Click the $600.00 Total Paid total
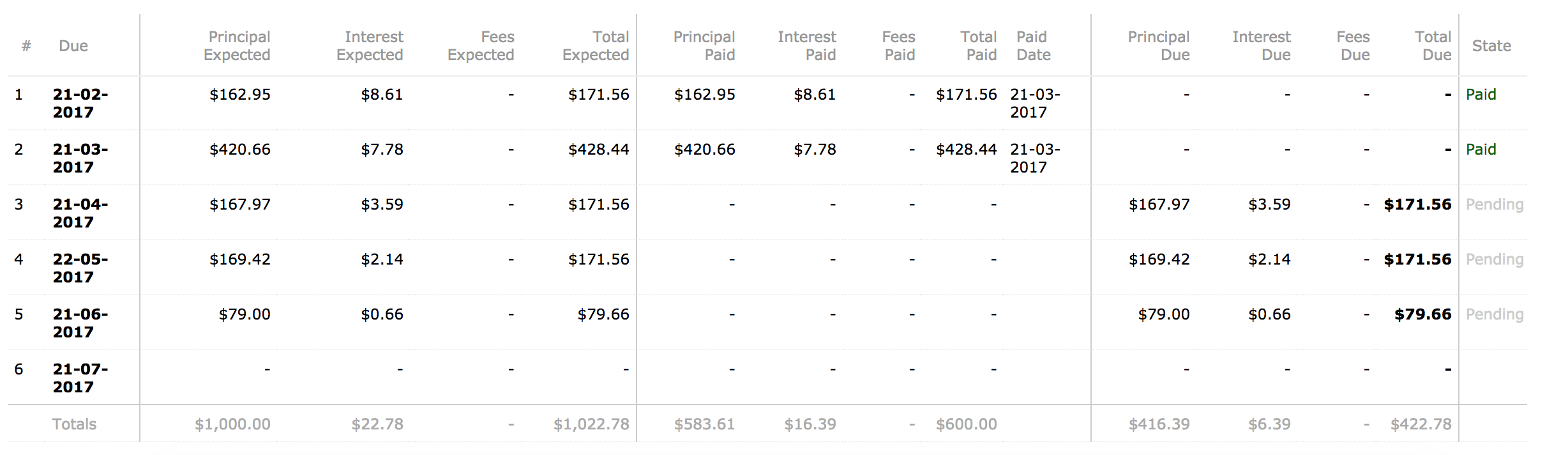Screen dimensions: 1568x455 pyautogui.click(x=966, y=424)
